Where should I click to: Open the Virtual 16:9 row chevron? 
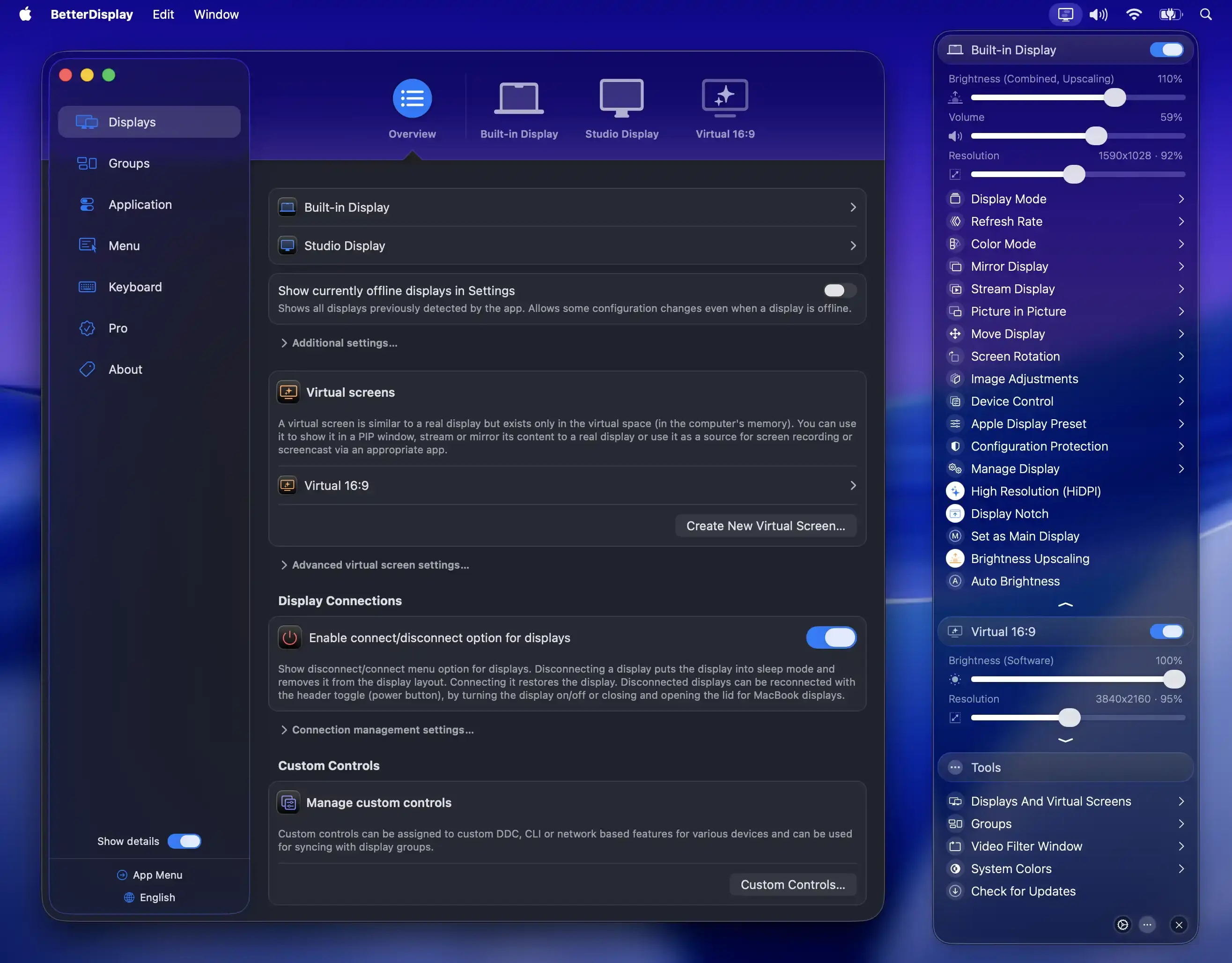coord(852,485)
